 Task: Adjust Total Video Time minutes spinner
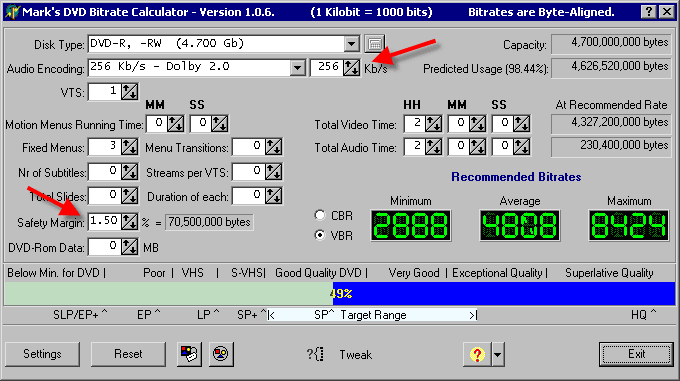coord(477,124)
